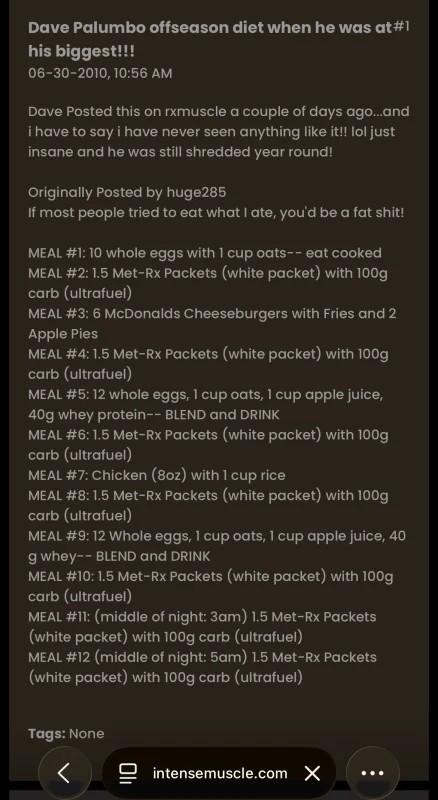Tap the MEAL #11 3am middle of night line
438x800 pixels.
202,627
